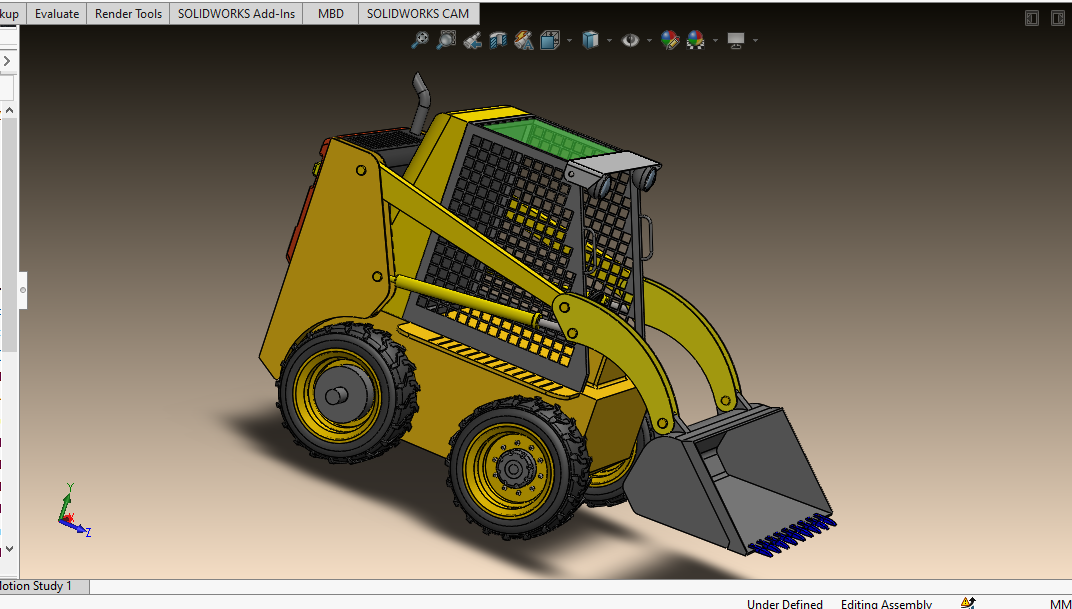1072x609 pixels.
Task: Click the Apply Scene icon
Action: click(695, 40)
